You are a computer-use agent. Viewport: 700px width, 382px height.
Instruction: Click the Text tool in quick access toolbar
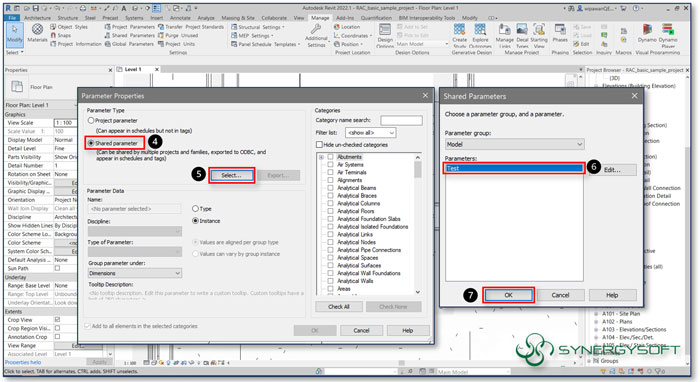tap(124, 8)
